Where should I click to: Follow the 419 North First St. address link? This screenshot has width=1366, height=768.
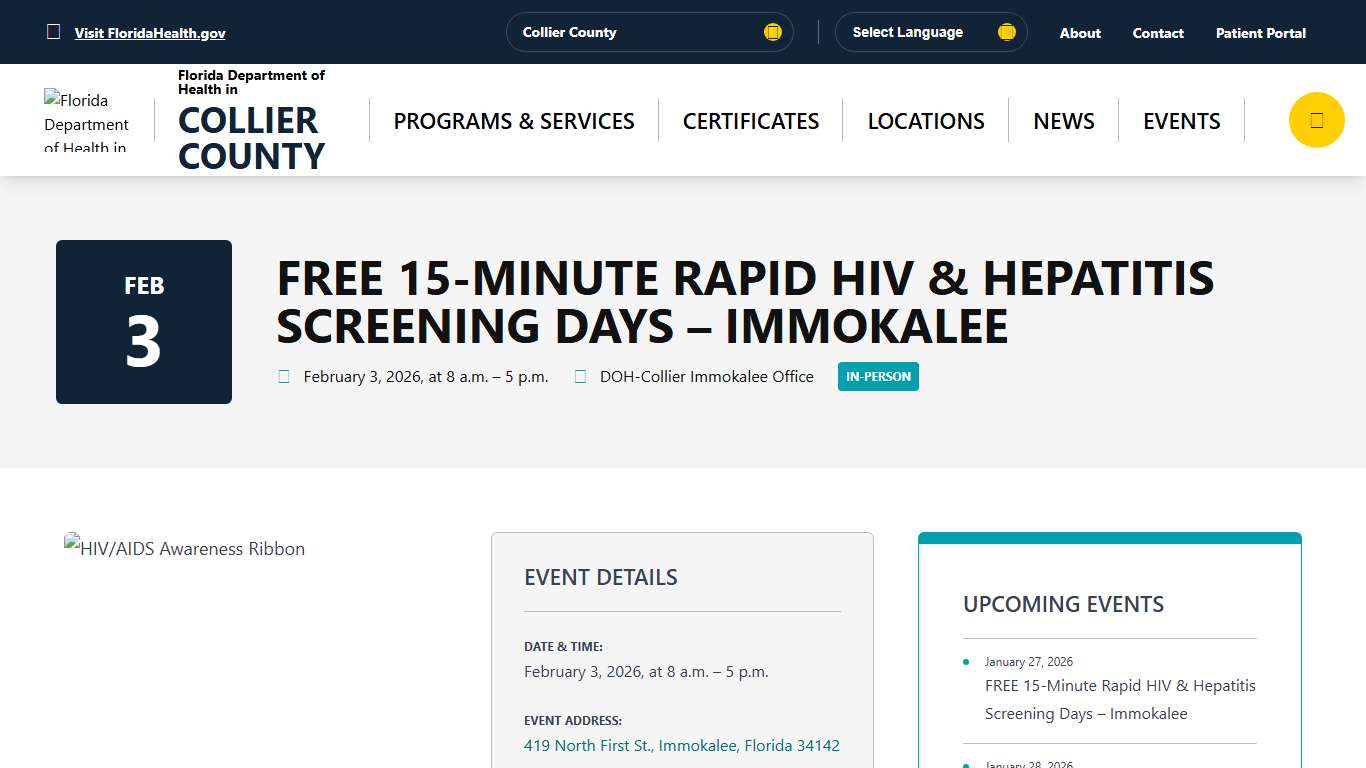click(x=682, y=745)
